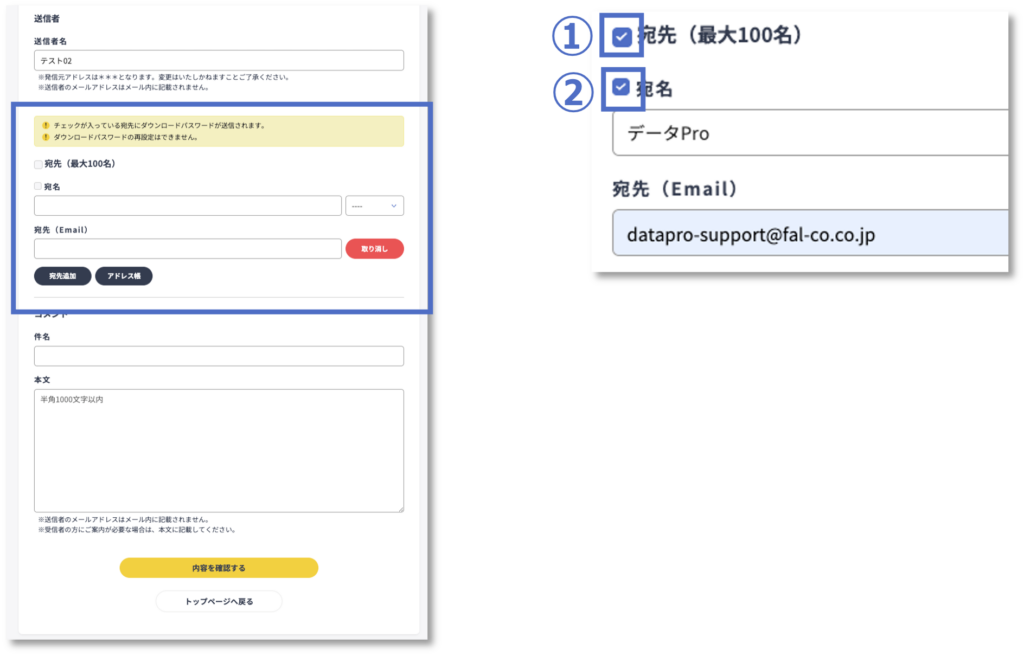Click the second warning icon in yellow notice
The height and width of the screenshot is (656, 1024).
coord(46,137)
